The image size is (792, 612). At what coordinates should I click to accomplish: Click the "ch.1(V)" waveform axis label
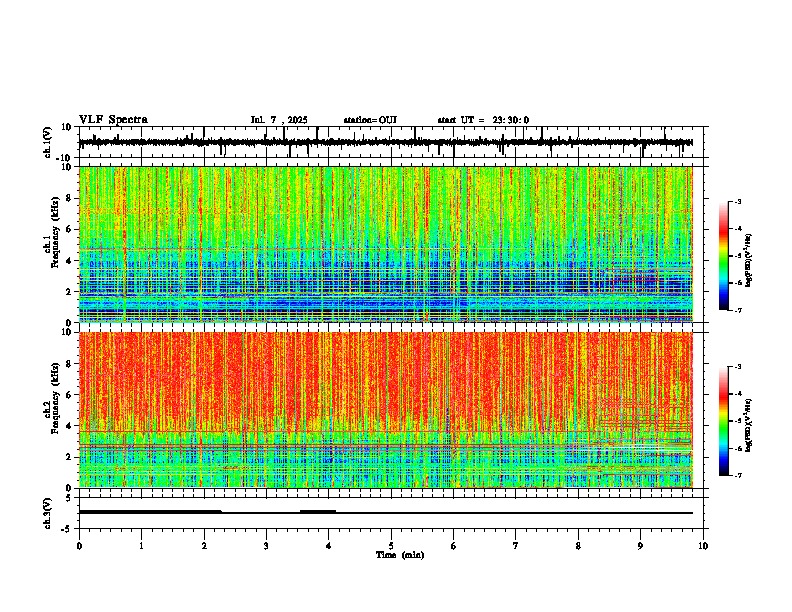(48, 142)
